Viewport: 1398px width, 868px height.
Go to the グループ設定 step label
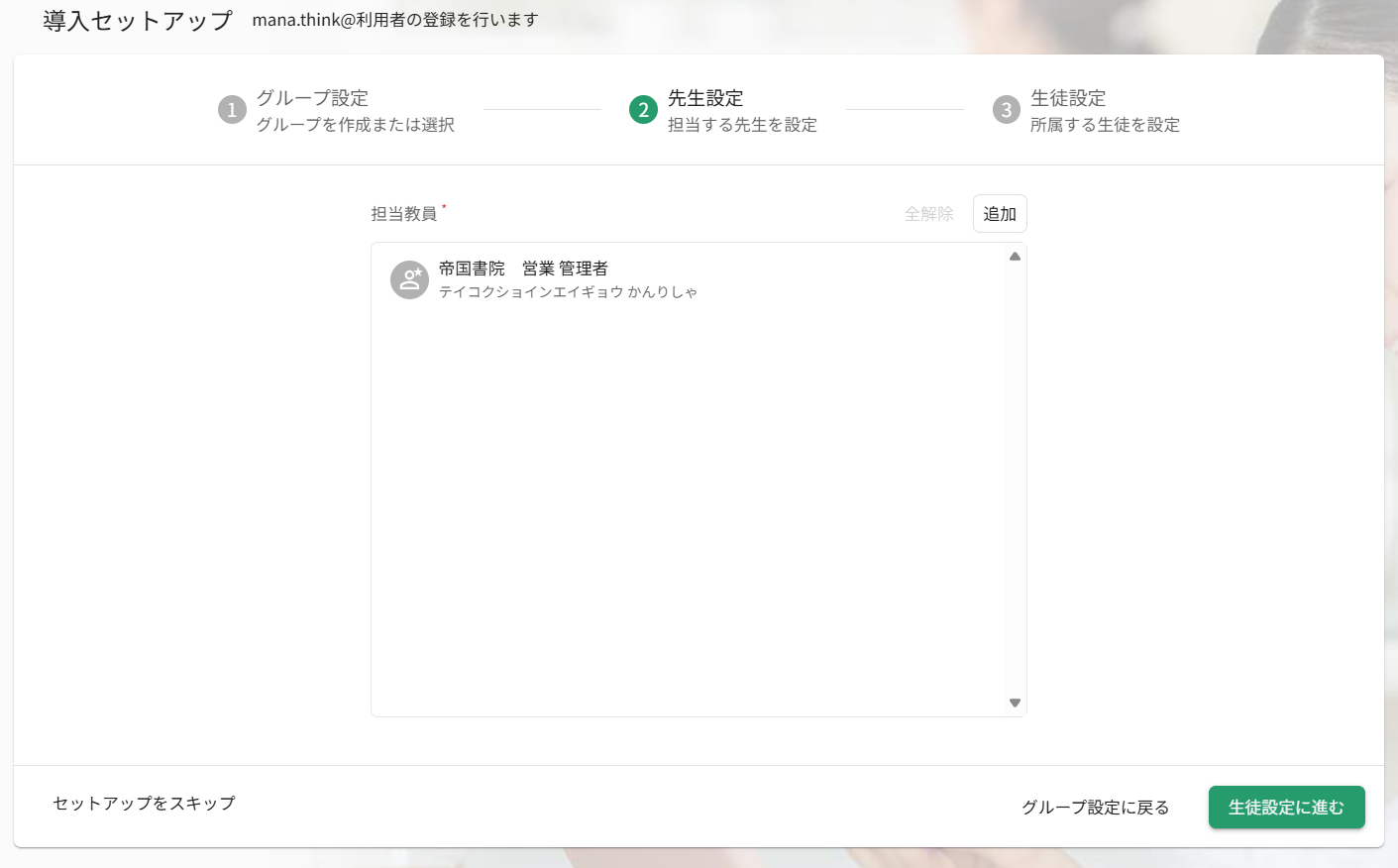click(312, 98)
